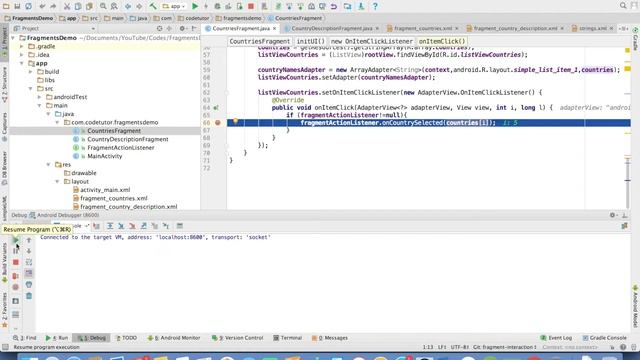Open the Terminal tool window tab

click(x=287, y=338)
